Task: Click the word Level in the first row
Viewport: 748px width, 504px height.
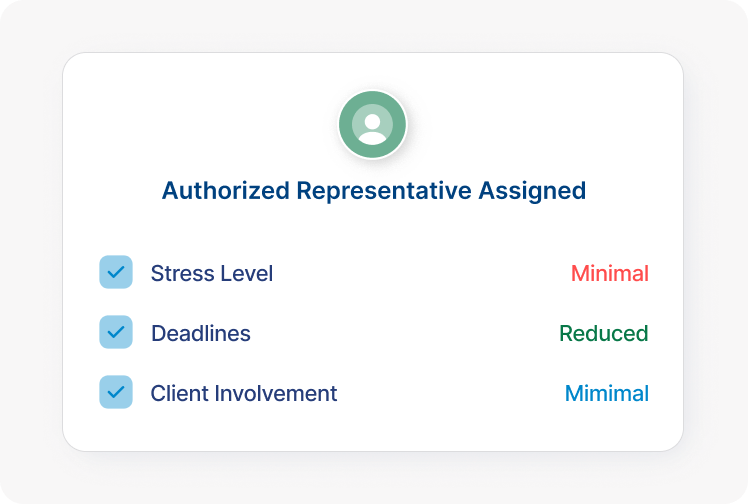Action: tap(246, 273)
